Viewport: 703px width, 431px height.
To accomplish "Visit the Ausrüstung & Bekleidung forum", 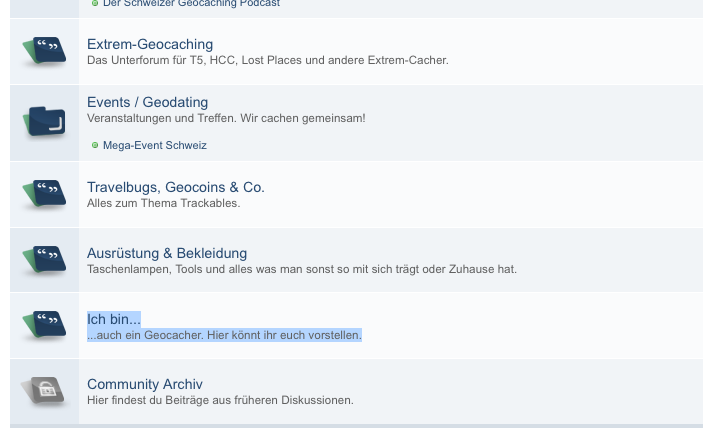I will (x=167, y=253).
